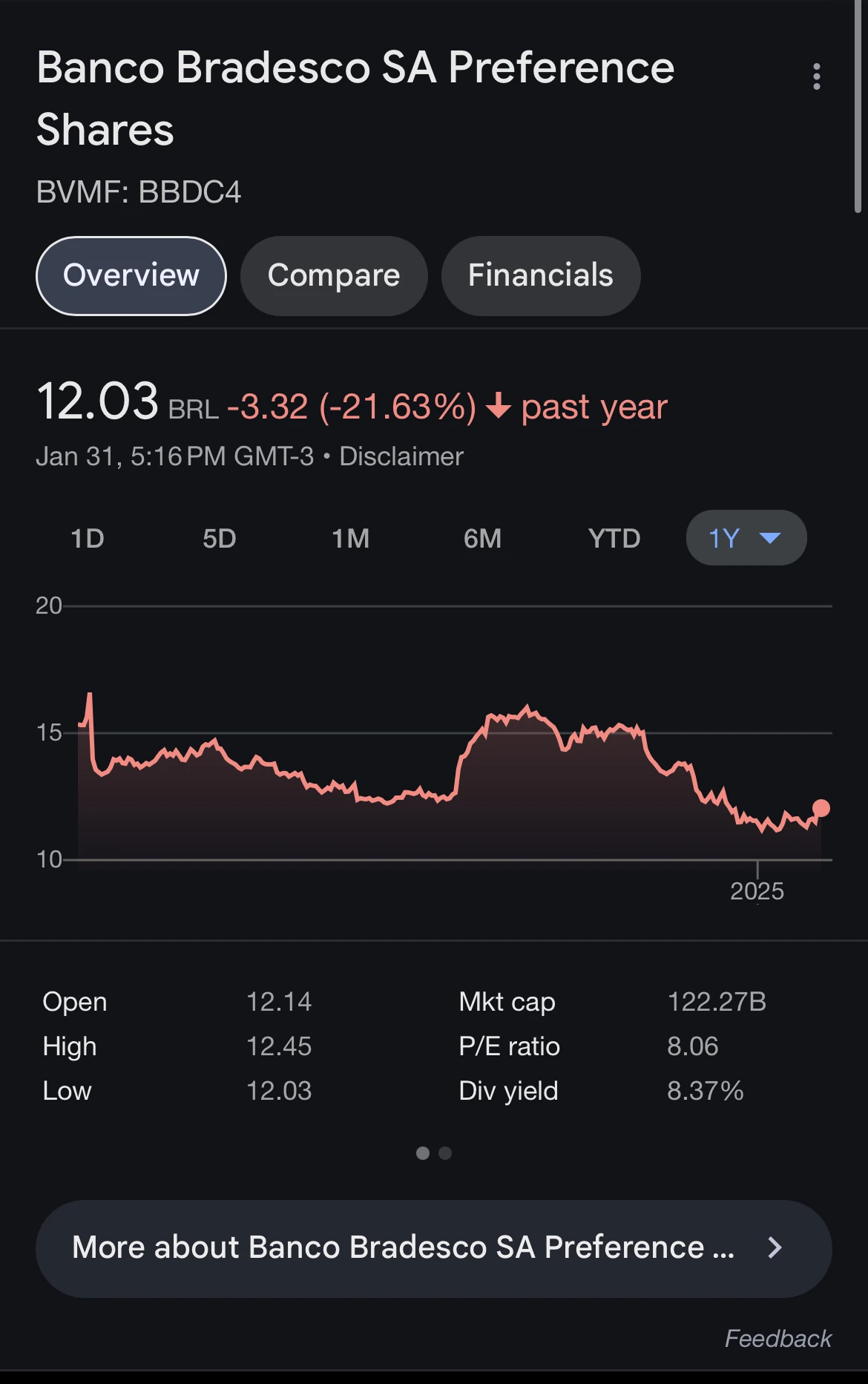This screenshot has height=1384, width=868.
Task: Select the 1M chart range
Action: (x=351, y=538)
